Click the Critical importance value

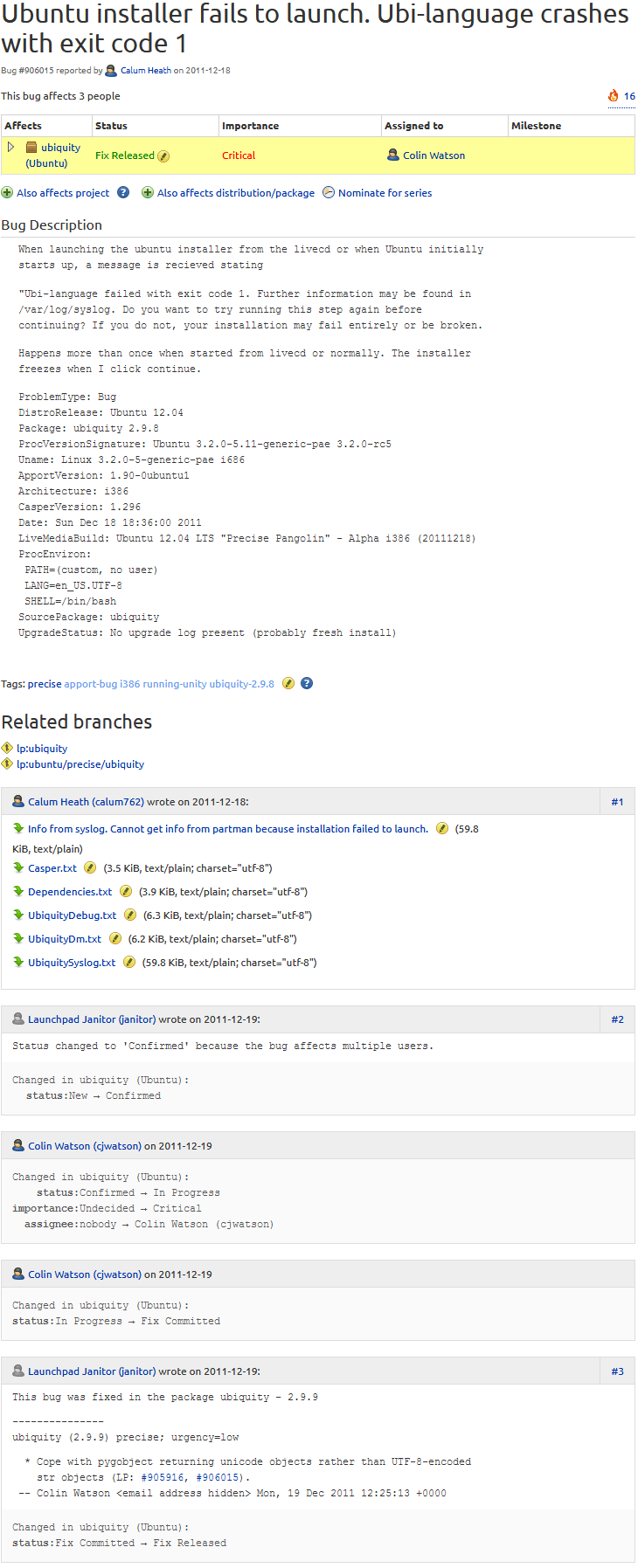point(239,155)
